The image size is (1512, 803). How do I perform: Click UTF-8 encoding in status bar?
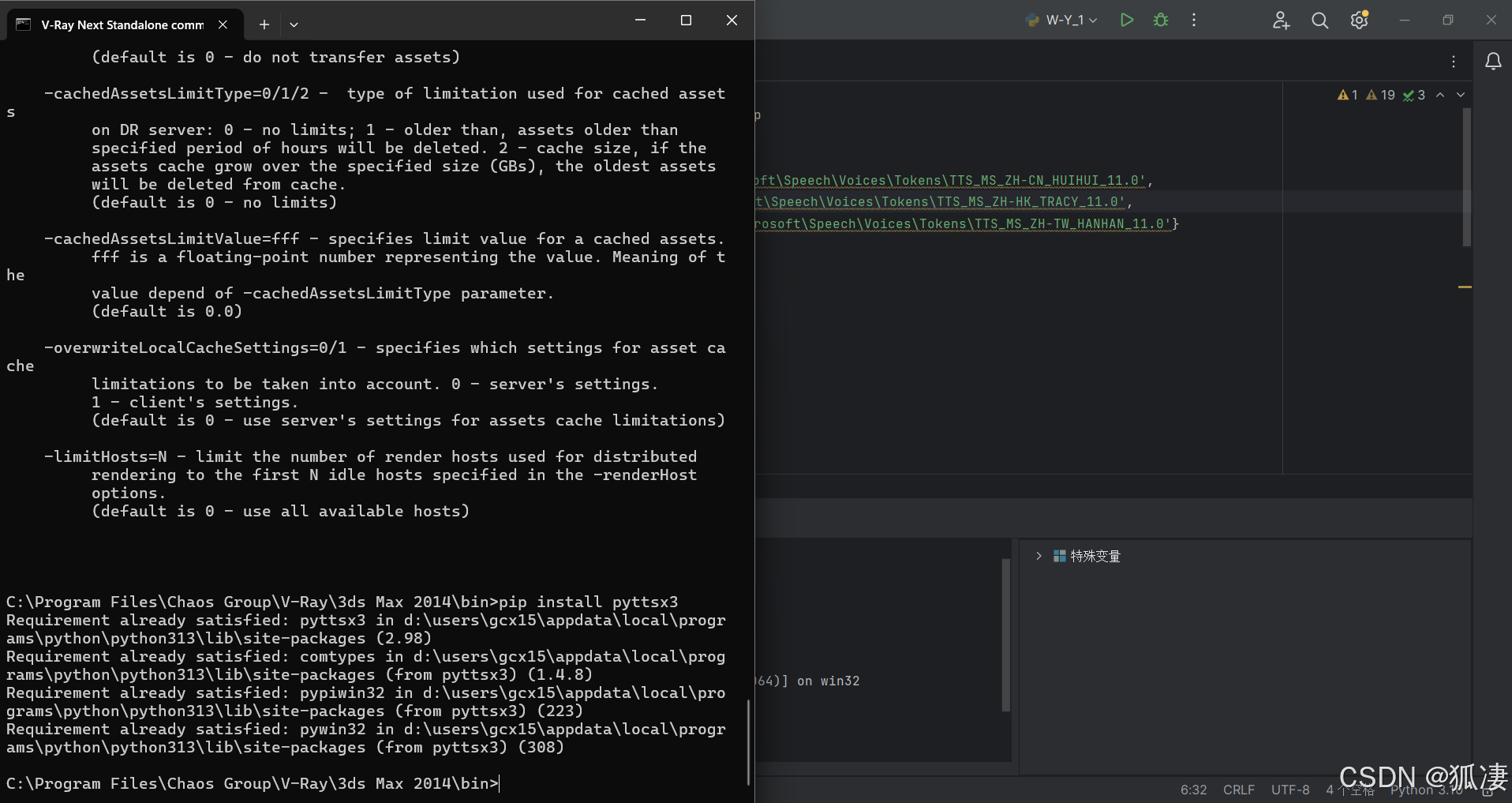click(x=1289, y=790)
